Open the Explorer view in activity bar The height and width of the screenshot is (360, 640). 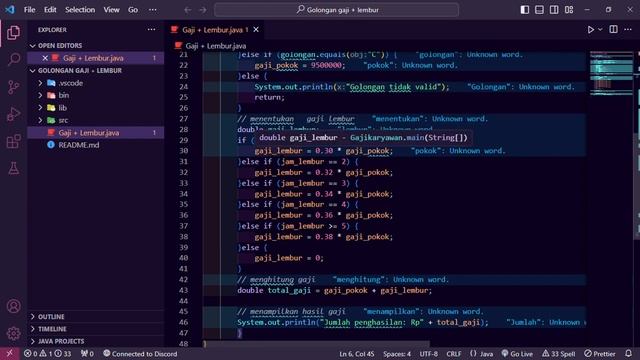pos(13,33)
